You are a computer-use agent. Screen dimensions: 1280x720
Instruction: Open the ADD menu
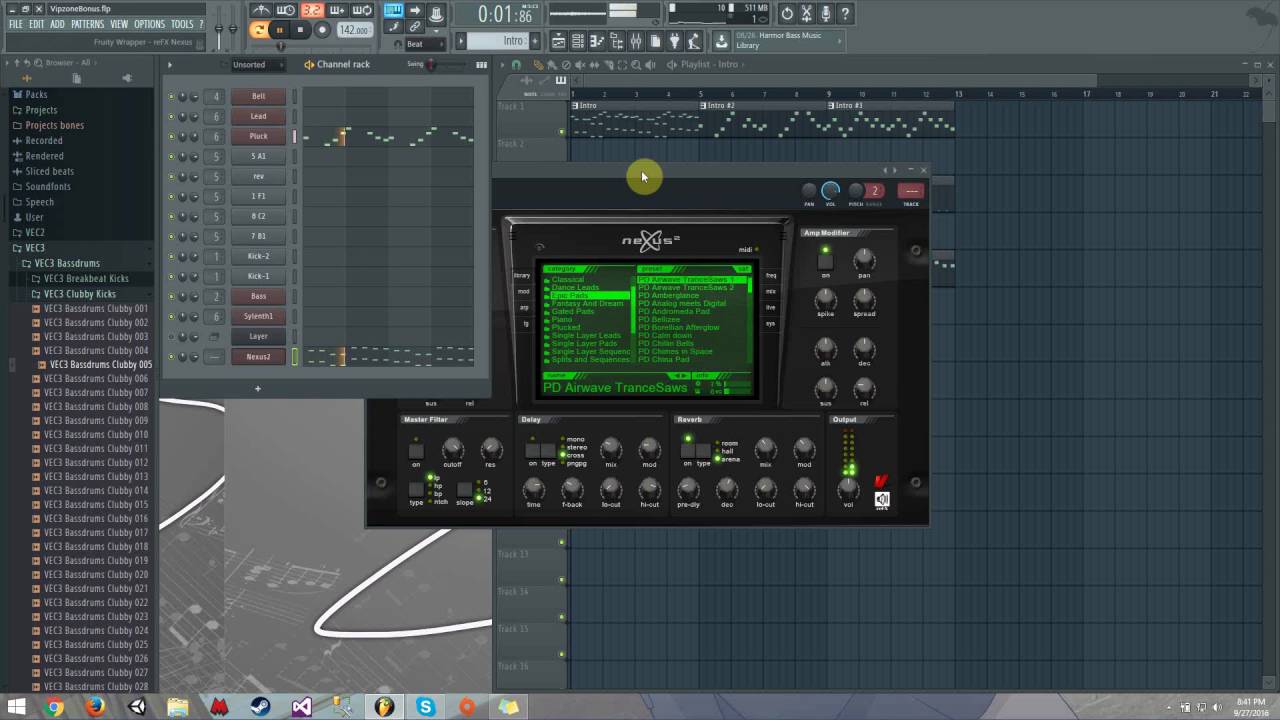coord(58,24)
